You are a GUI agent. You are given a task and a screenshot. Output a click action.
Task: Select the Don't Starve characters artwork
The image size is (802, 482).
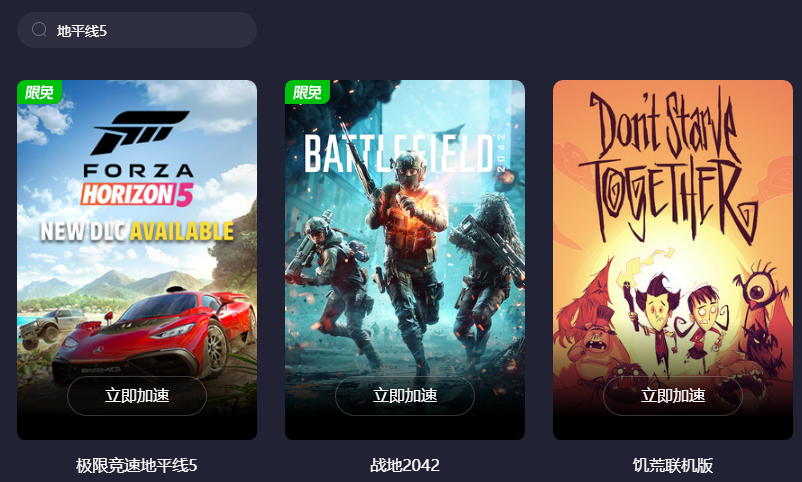(673, 322)
